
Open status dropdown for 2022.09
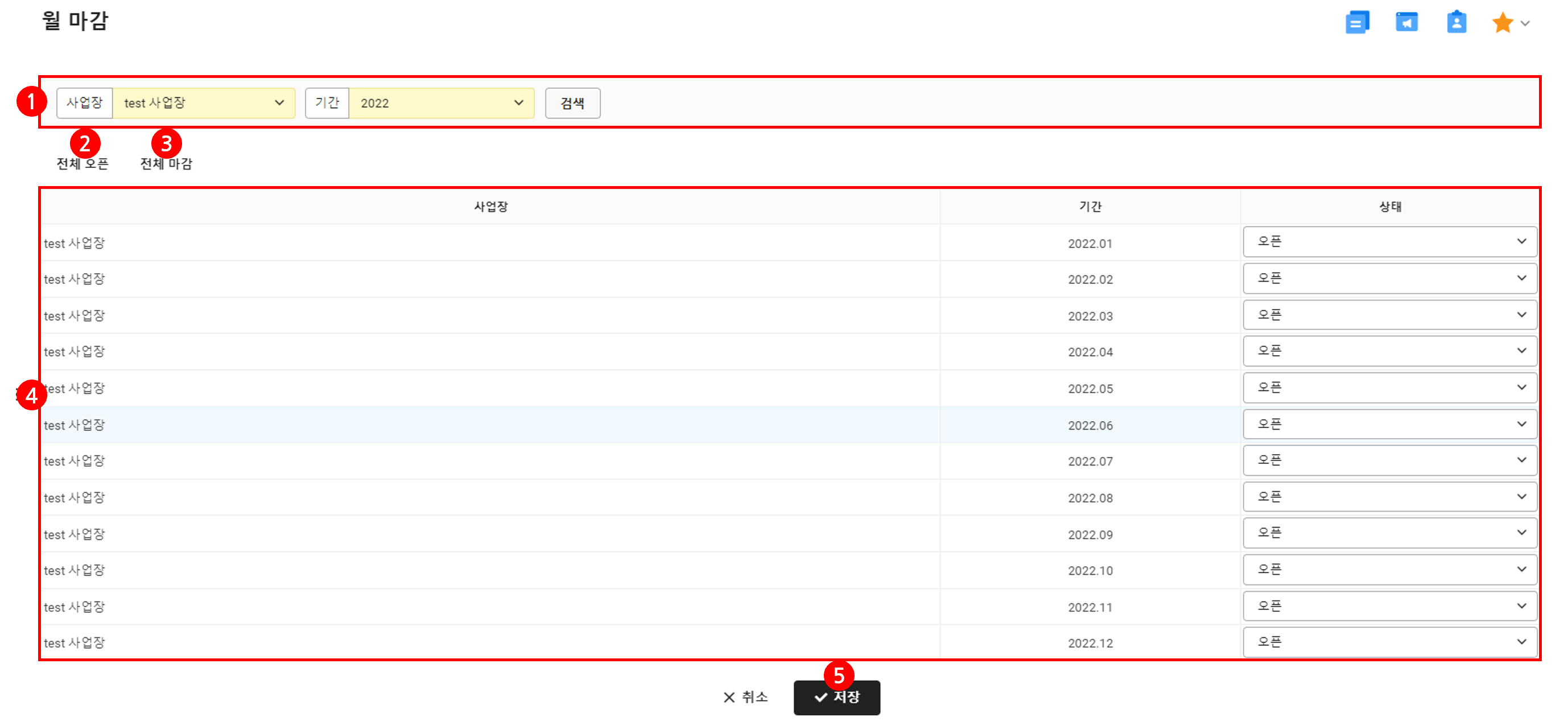click(1390, 533)
